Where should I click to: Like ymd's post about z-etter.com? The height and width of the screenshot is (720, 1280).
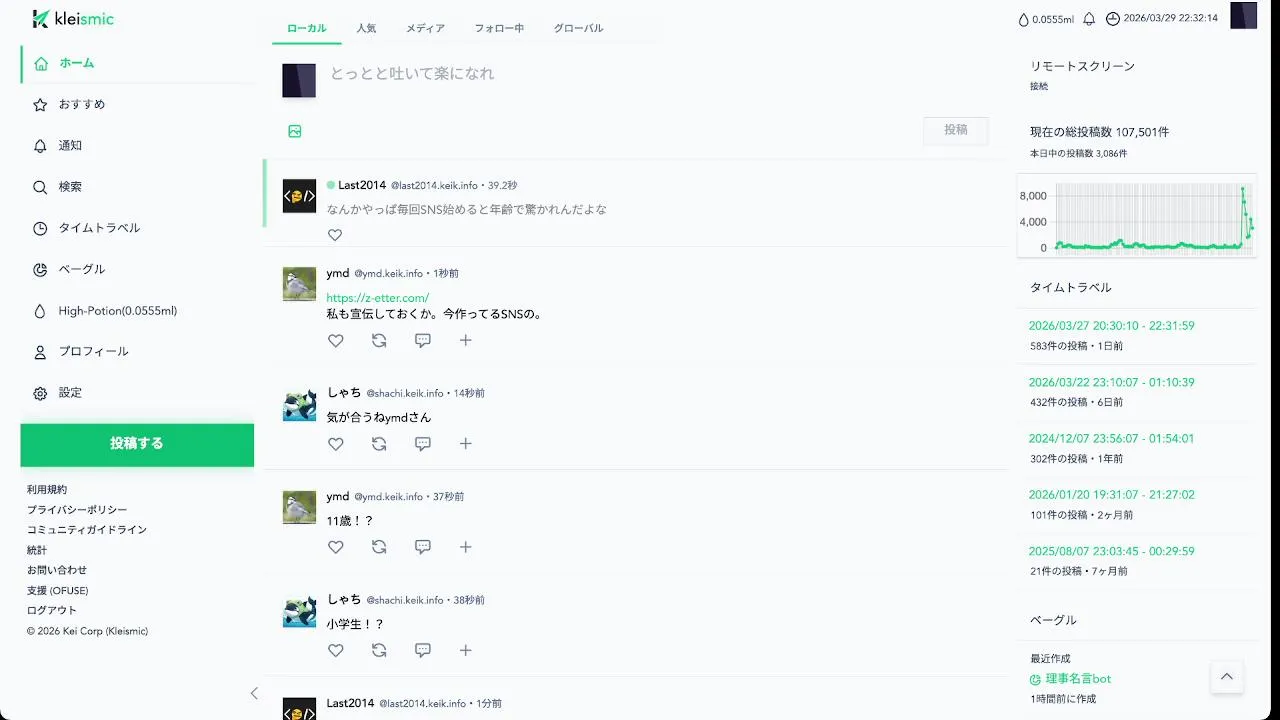pyautogui.click(x=336, y=340)
